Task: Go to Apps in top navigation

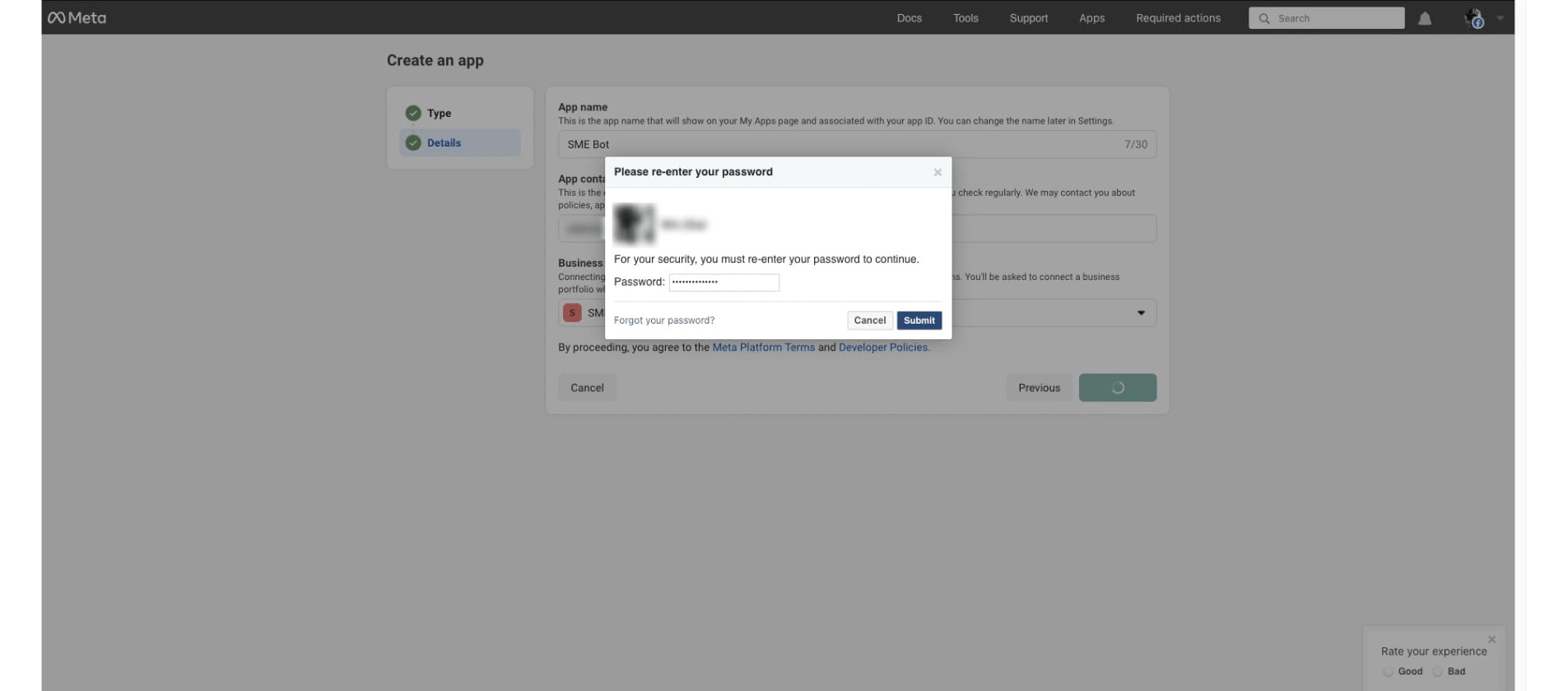Action: 1091,18
